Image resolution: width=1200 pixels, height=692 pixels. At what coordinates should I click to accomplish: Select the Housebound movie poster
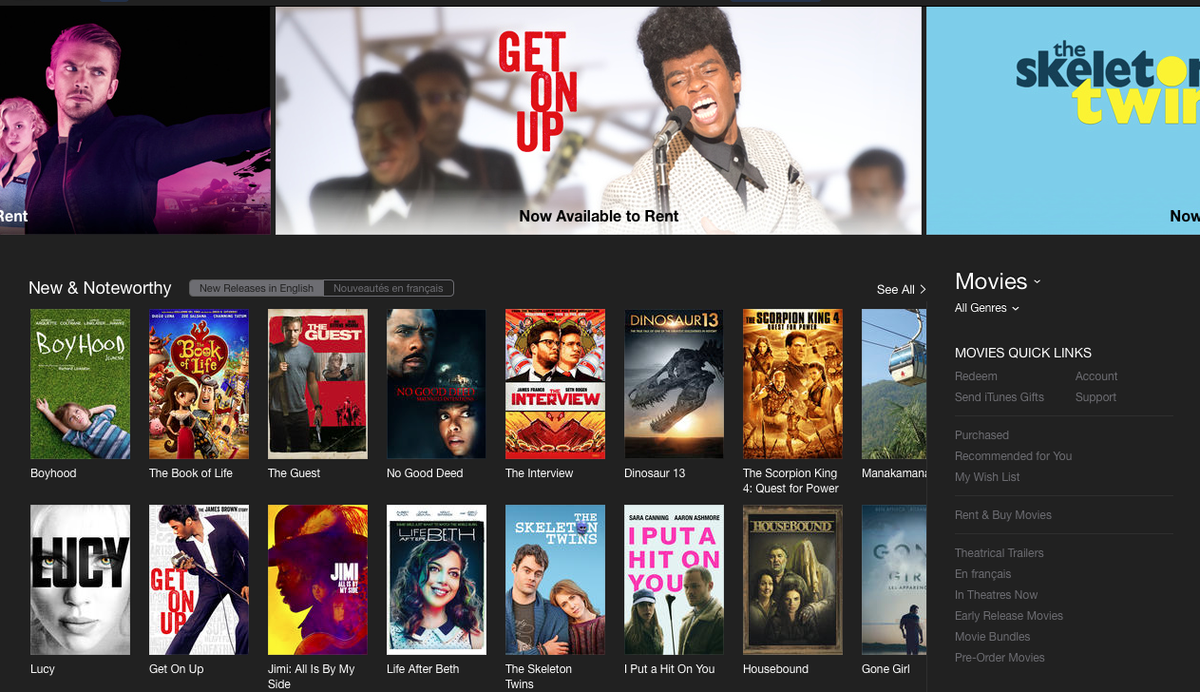point(793,580)
